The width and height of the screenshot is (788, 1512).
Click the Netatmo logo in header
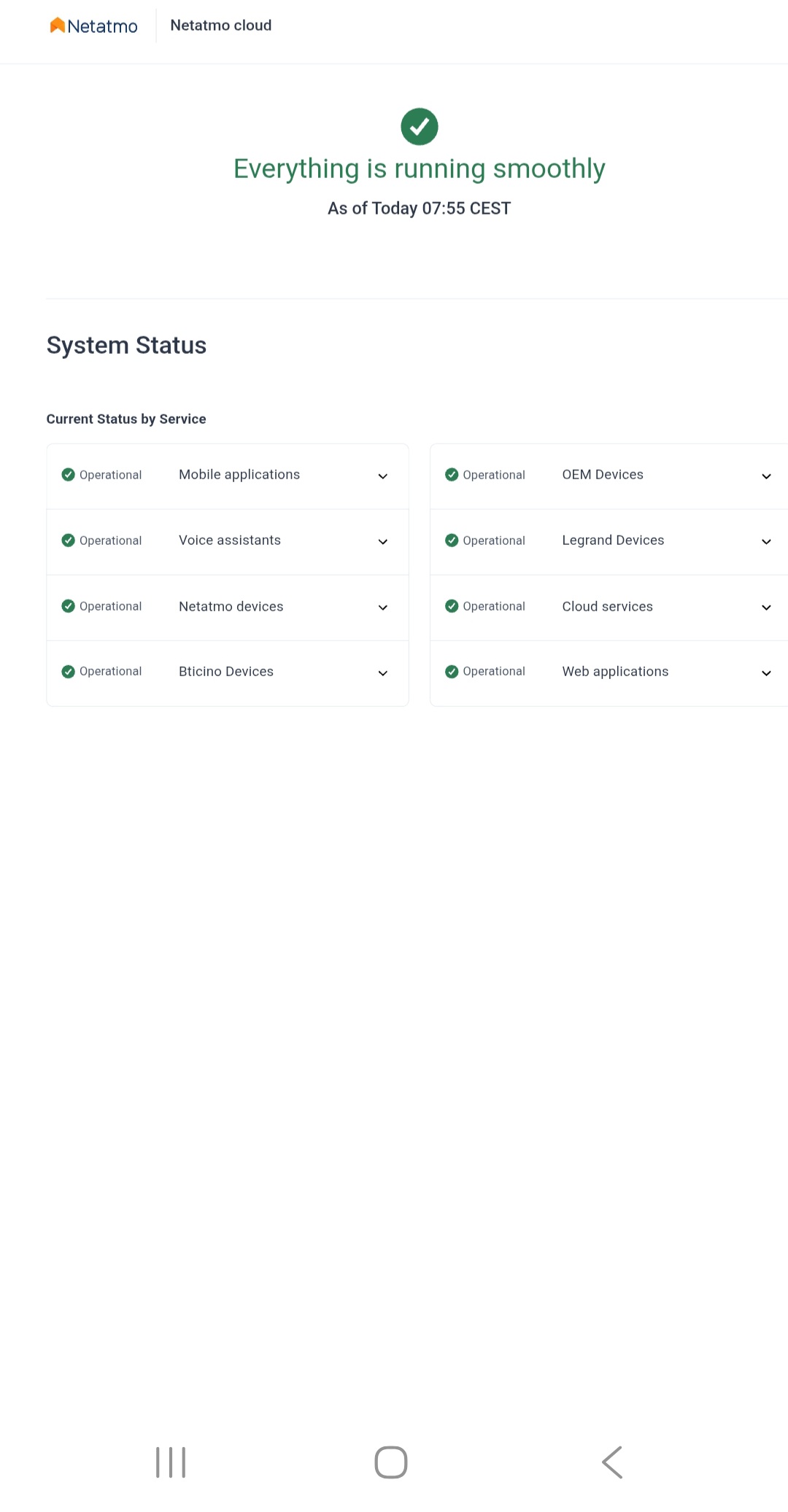pyautogui.click(x=93, y=26)
